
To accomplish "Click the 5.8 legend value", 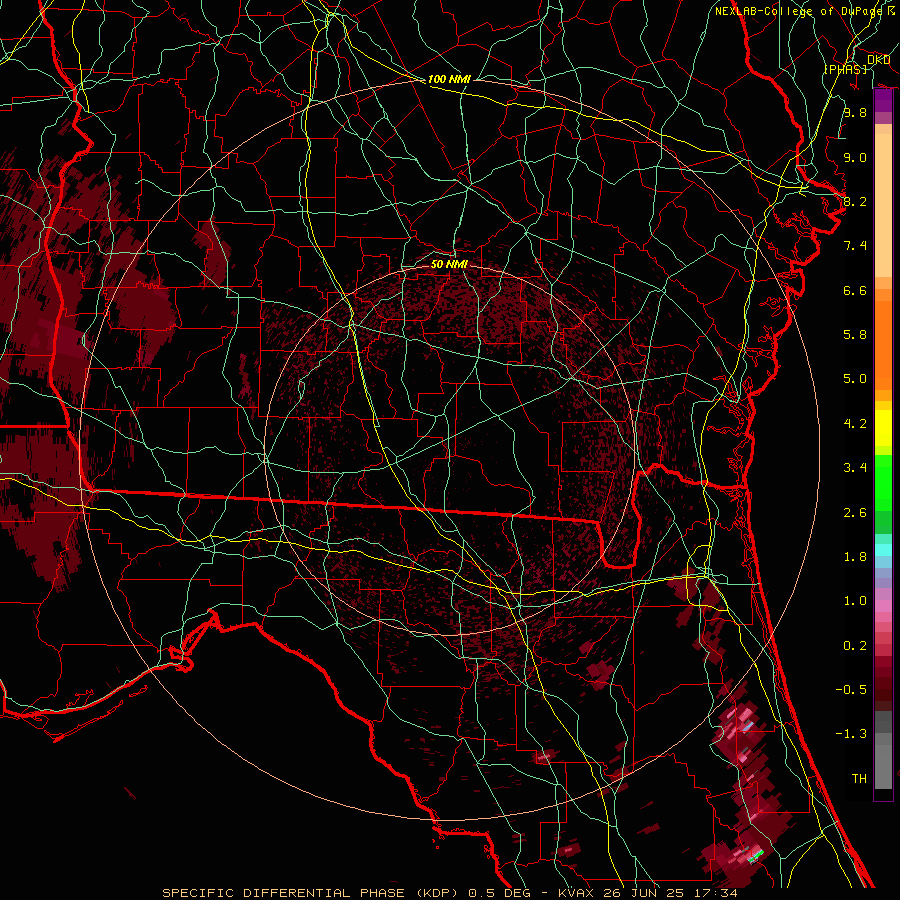I will coord(855,335).
